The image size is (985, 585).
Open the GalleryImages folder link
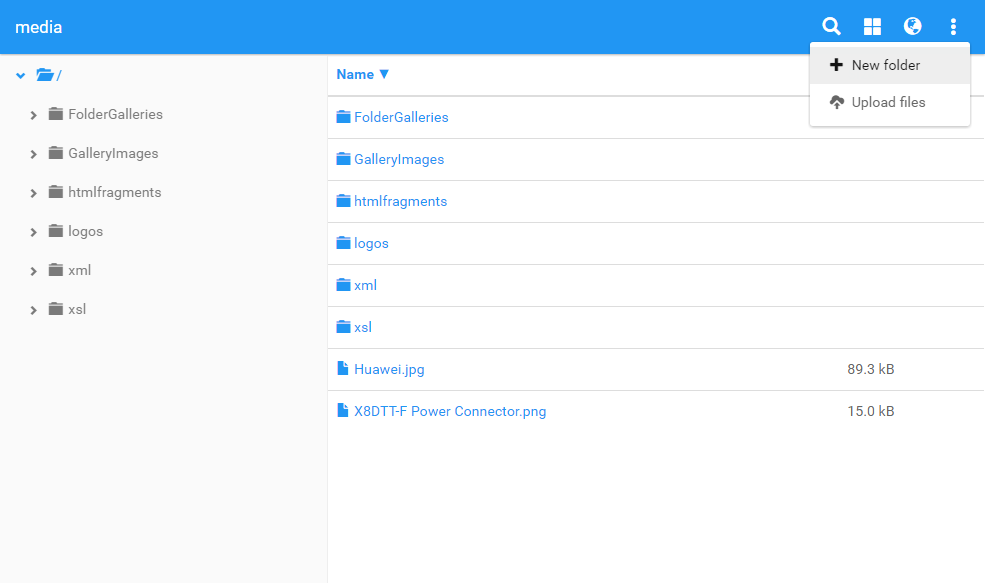coord(398,159)
